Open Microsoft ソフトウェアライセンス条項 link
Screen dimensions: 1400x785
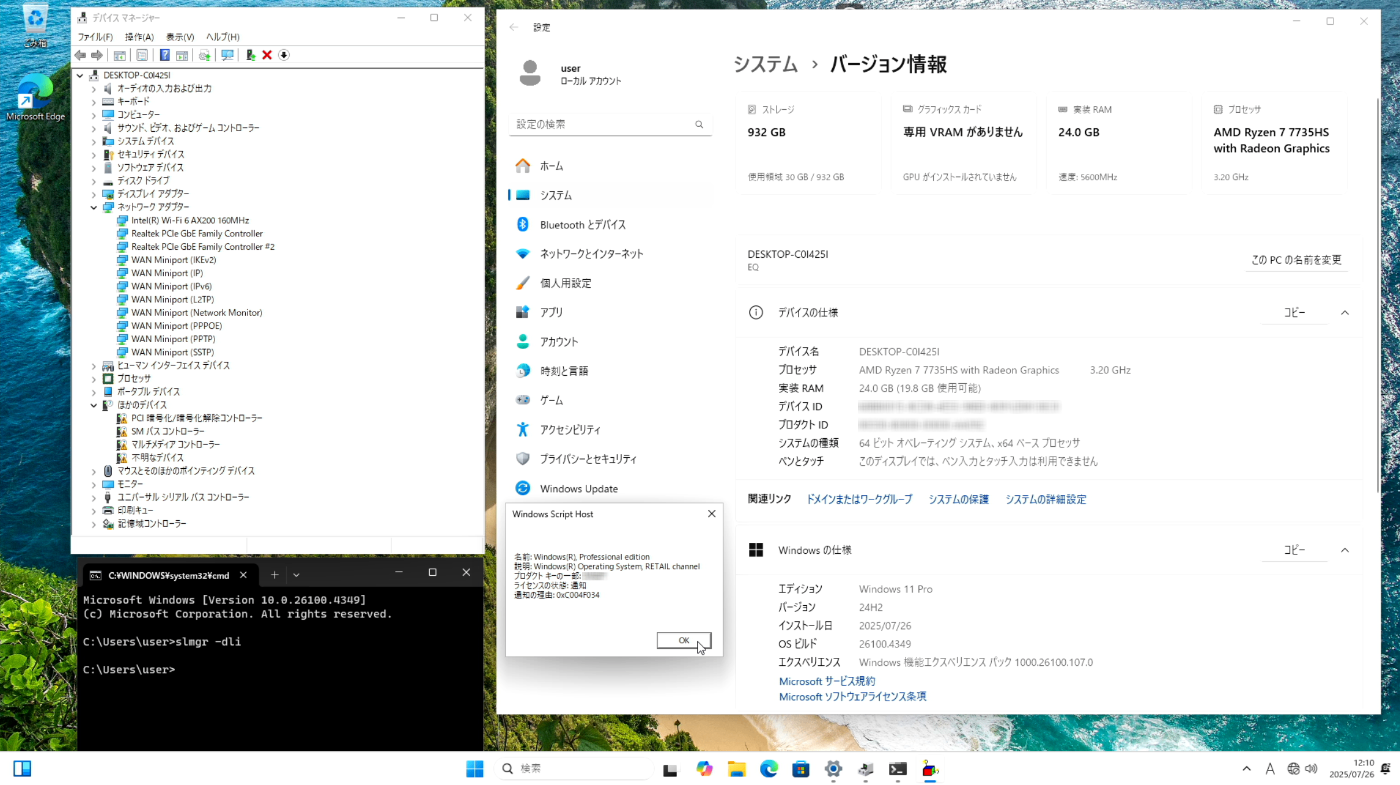(853, 696)
